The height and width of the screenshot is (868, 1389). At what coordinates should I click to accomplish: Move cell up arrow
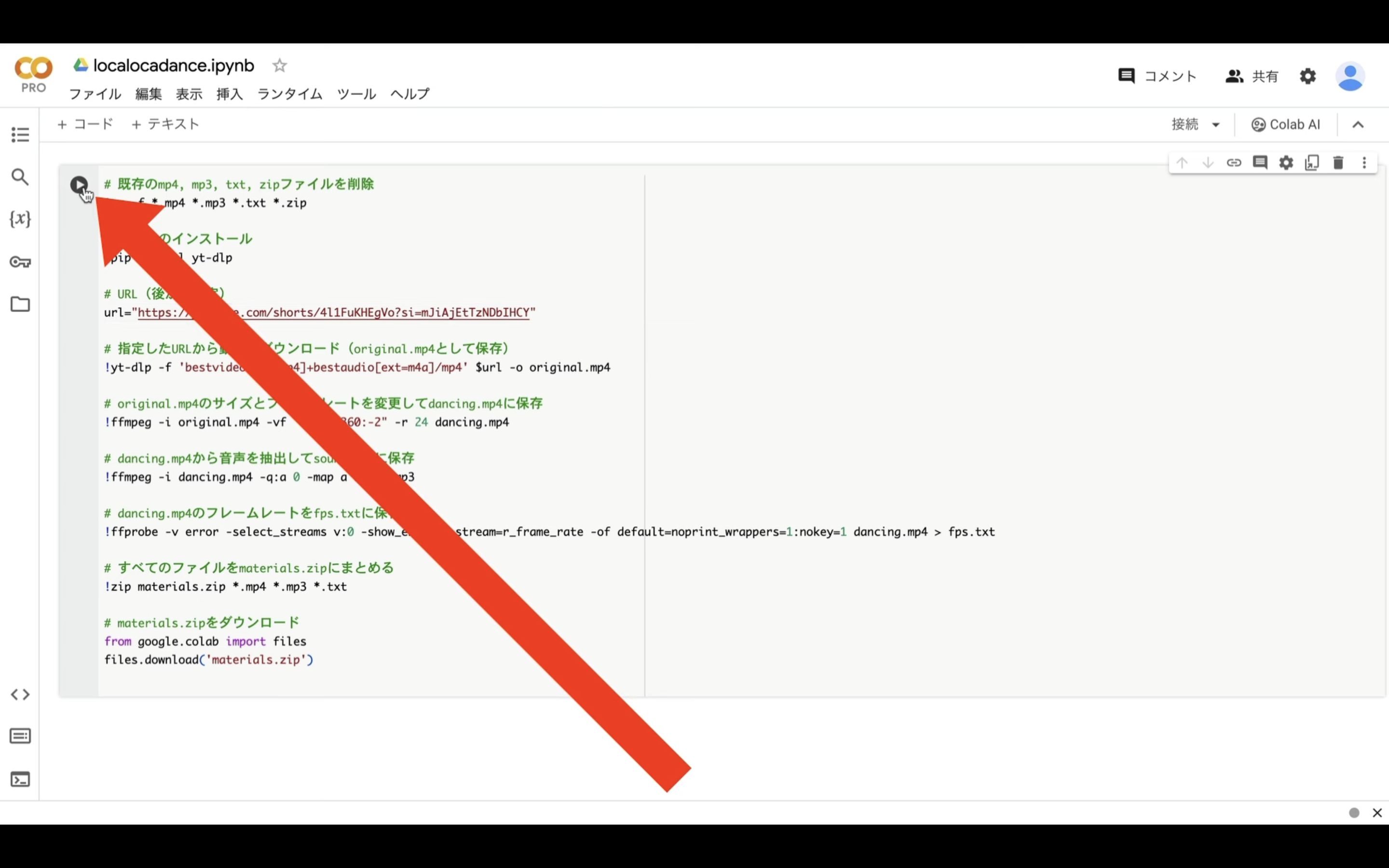click(x=1182, y=163)
